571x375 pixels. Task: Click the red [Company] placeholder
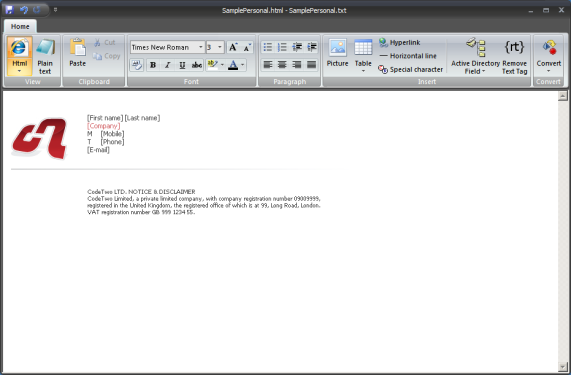click(x=103, y=126)
